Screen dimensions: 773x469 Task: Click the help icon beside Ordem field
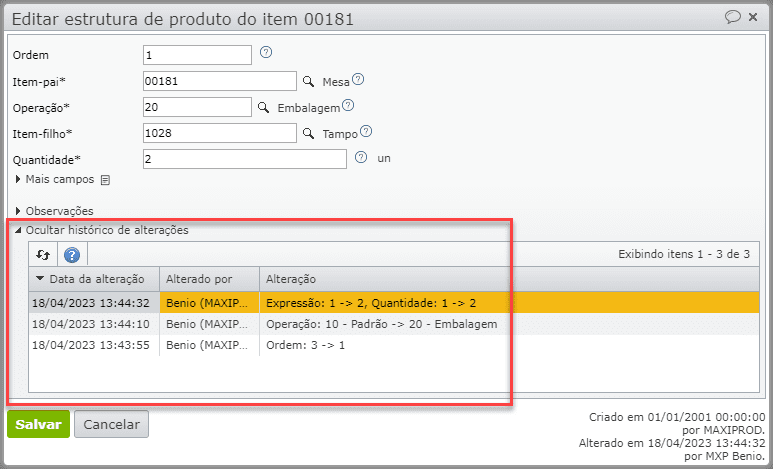[266, 53]
